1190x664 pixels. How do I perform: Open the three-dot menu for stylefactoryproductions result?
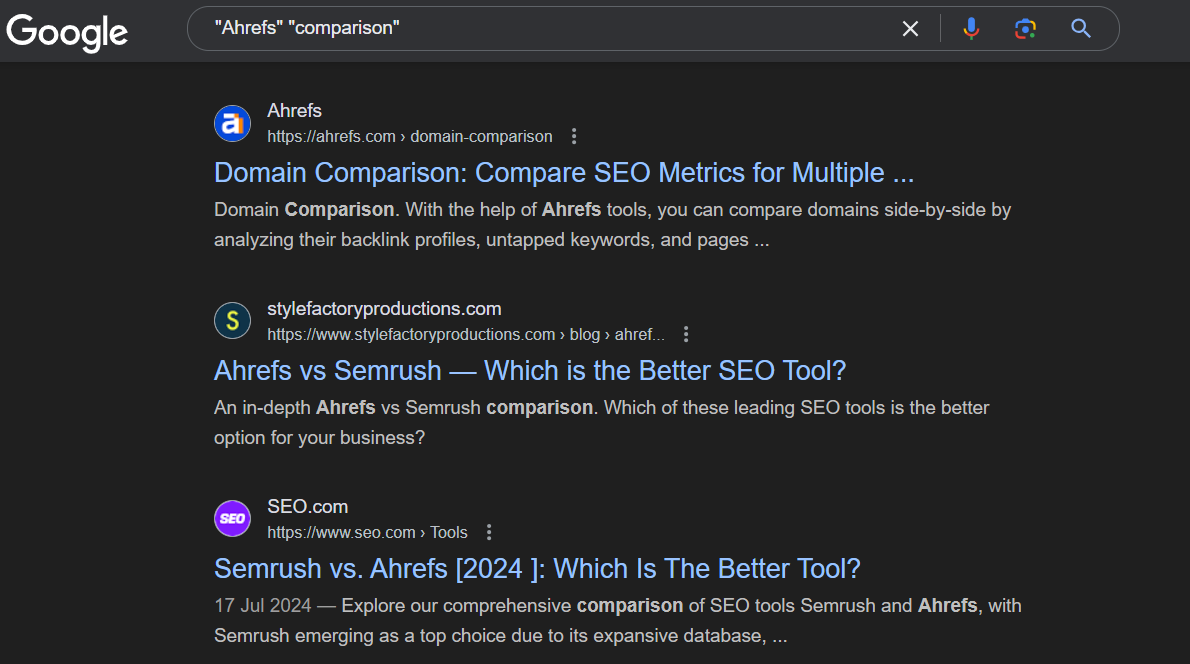click(x=686, y=334)
